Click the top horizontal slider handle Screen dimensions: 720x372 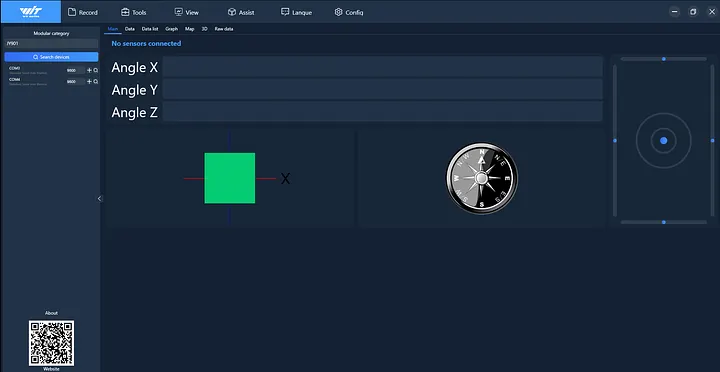(664, 59)
